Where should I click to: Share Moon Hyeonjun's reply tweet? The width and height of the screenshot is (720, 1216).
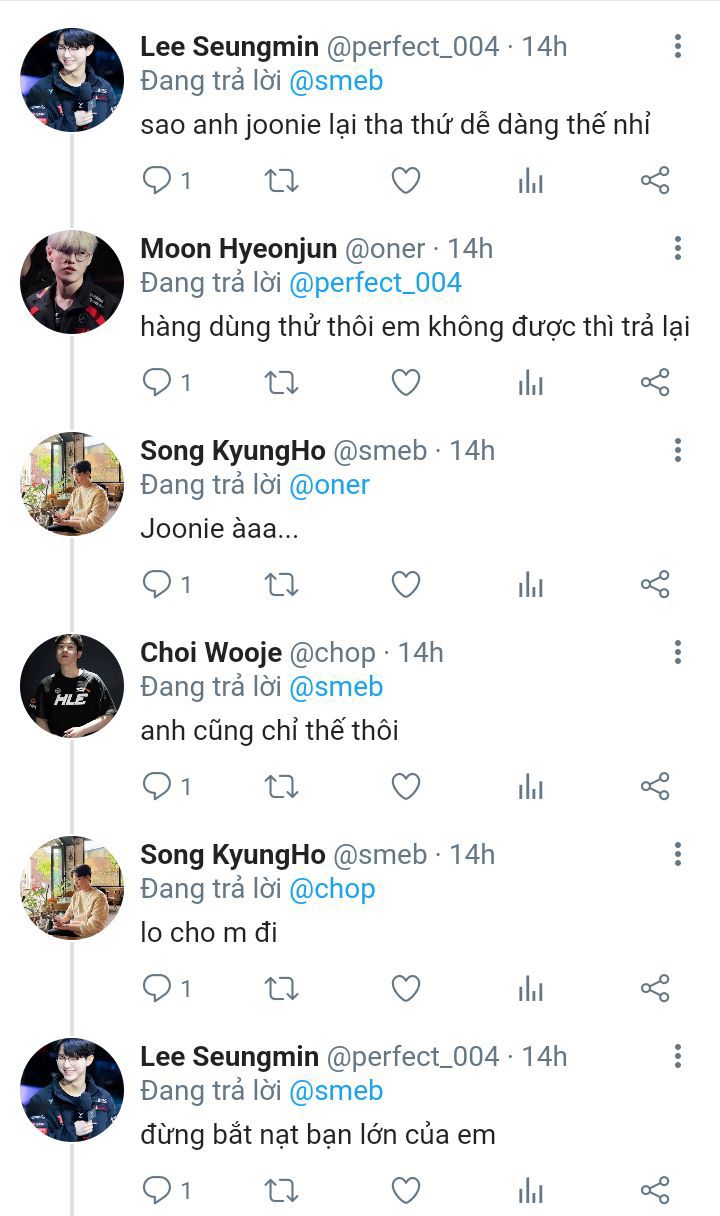(x=654, y=383)
